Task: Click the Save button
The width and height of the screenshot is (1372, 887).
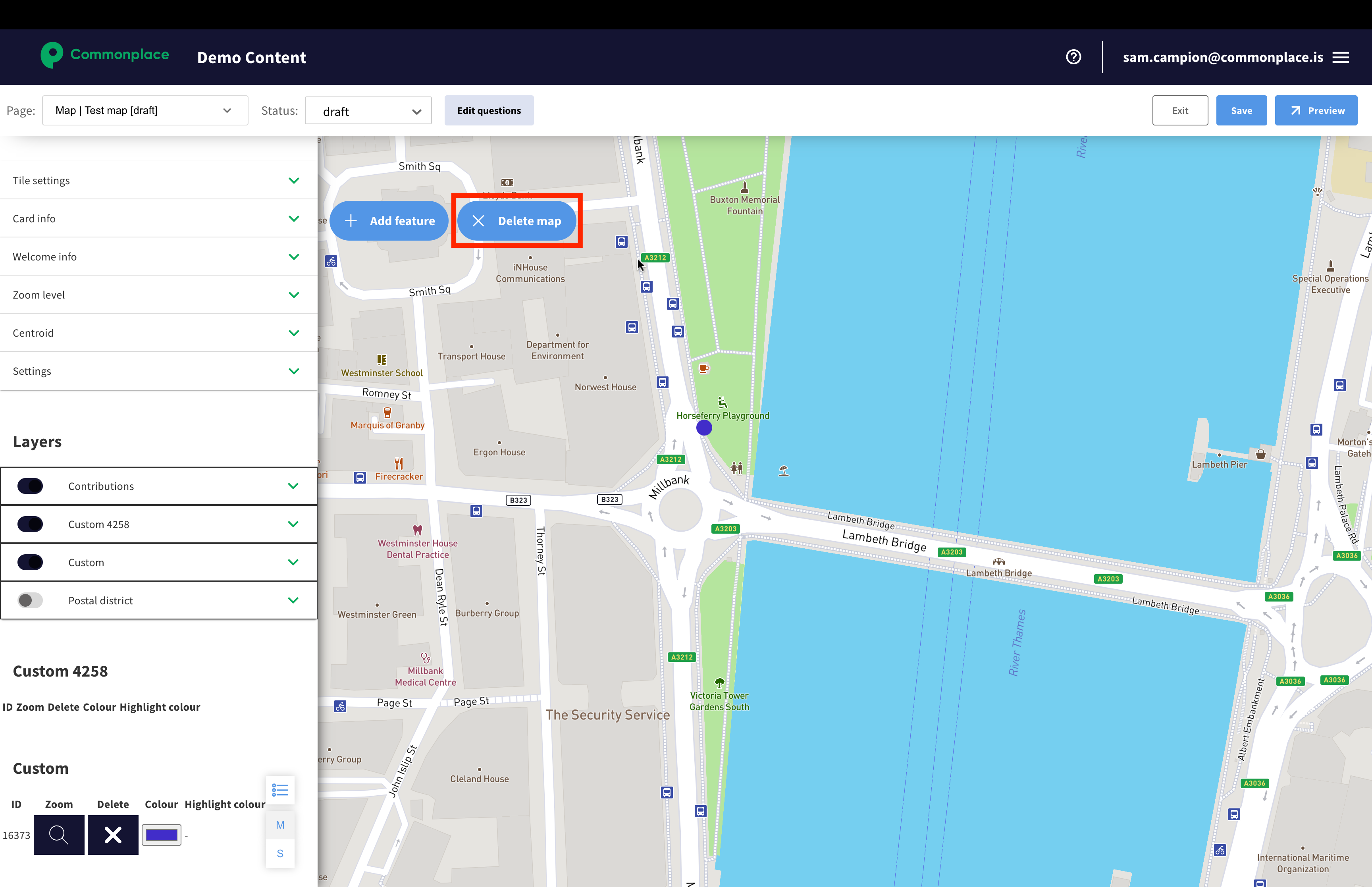Action: tap(1241, 111)
